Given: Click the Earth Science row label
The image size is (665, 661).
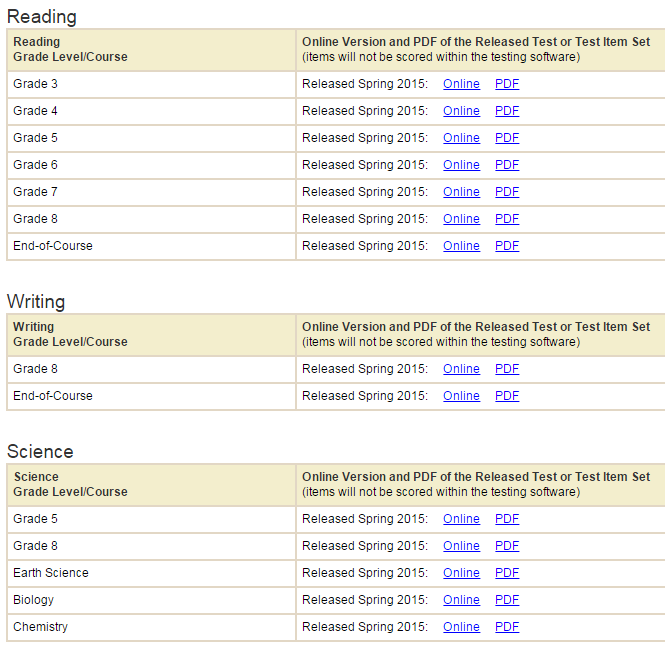Looking at the screenshot, I should click(x=51, y=573).
